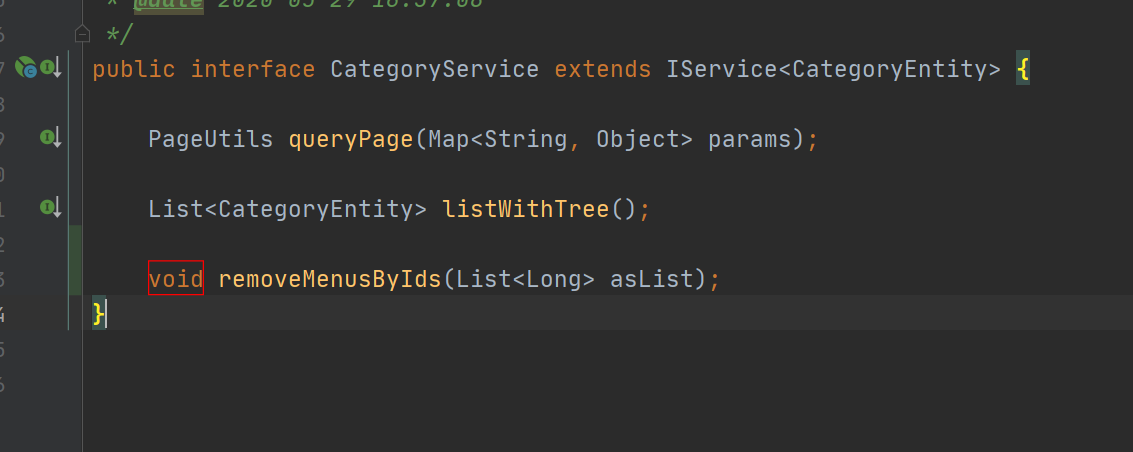1133x452 pixels.
Task: Click the IService type name
Action: [x=722, y=69]
